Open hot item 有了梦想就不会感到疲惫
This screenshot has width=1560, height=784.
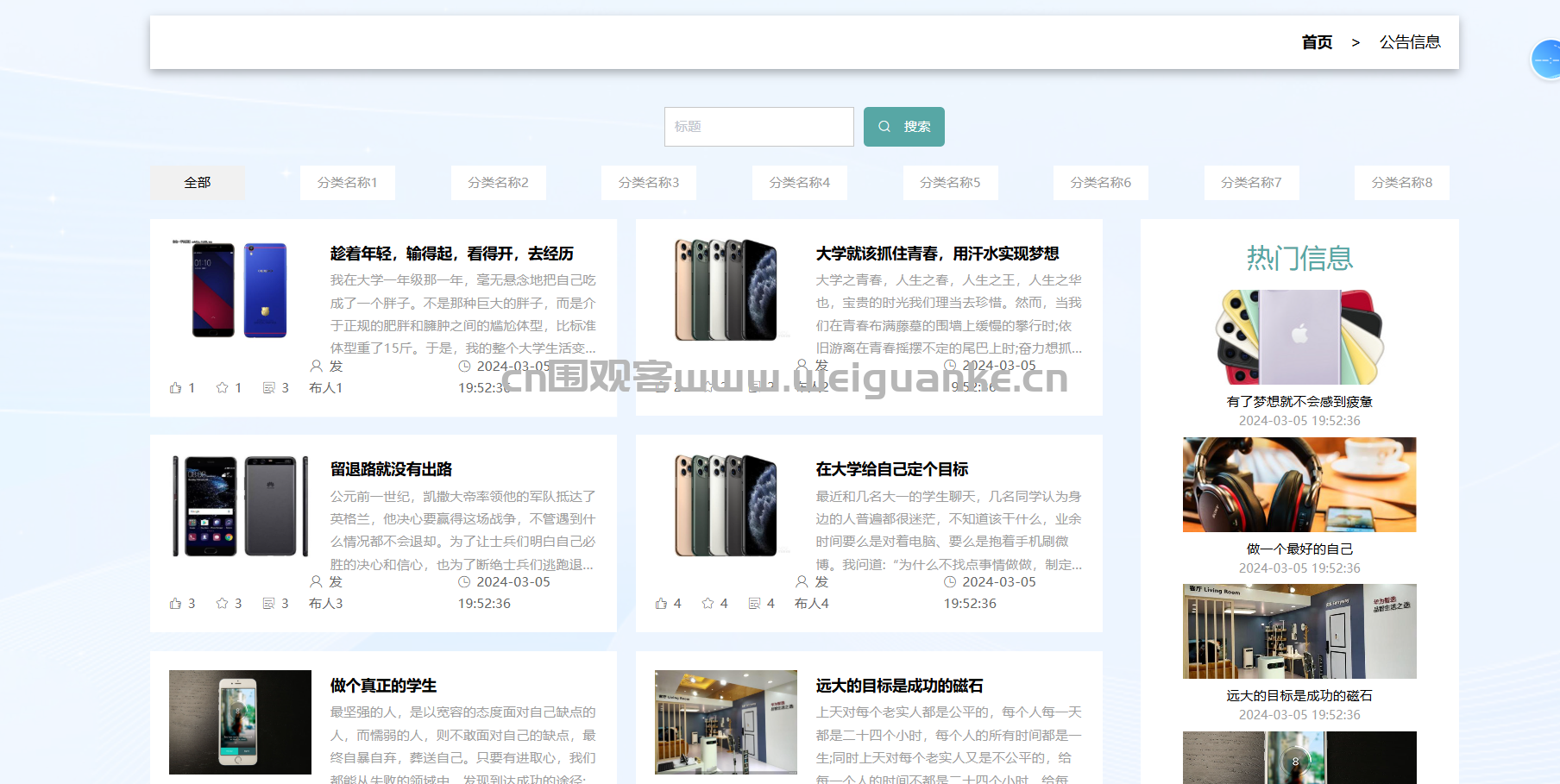click(x=1299, y=402)
